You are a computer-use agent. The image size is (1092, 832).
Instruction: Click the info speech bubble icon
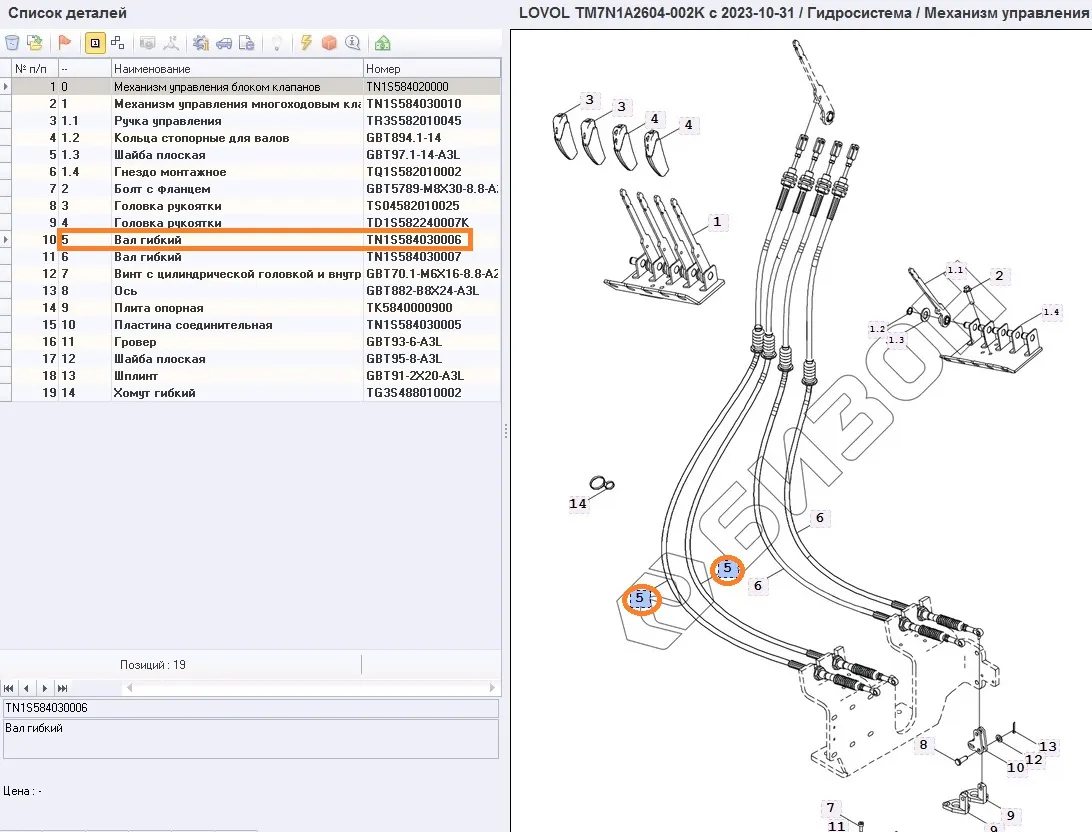click(352, 43)
